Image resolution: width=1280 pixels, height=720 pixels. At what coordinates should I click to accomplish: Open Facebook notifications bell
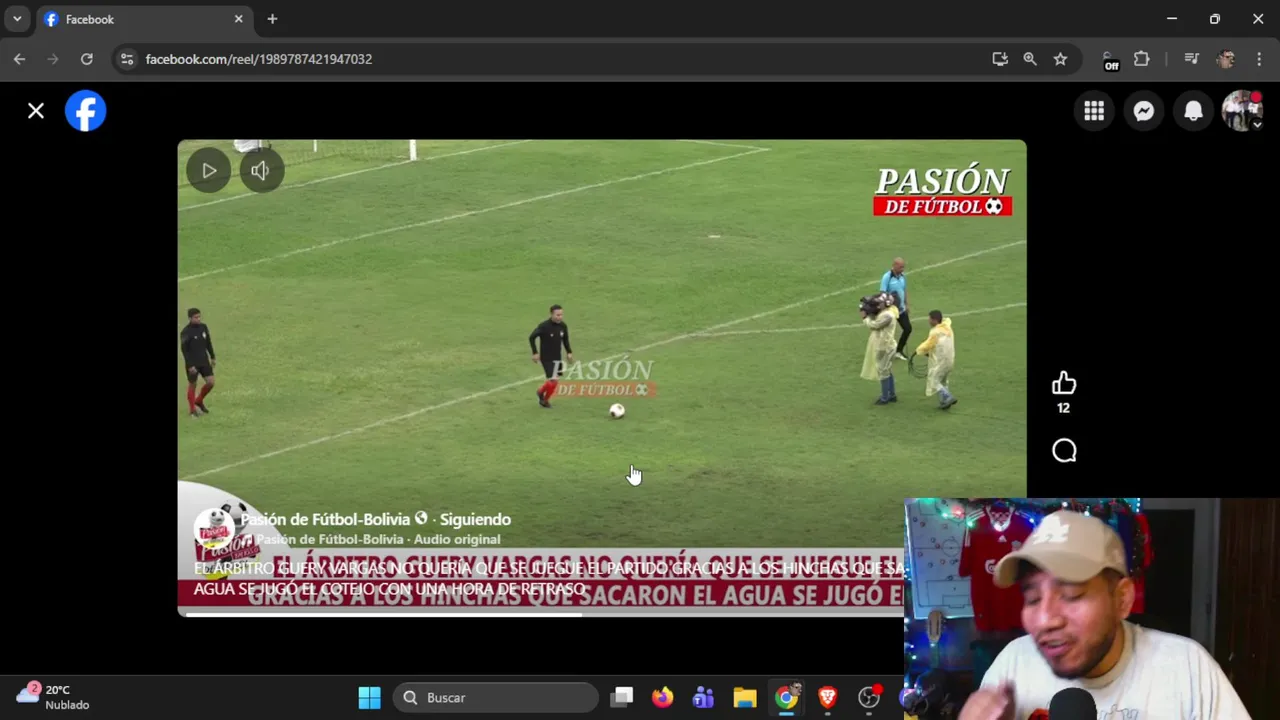pos(1193,111)
